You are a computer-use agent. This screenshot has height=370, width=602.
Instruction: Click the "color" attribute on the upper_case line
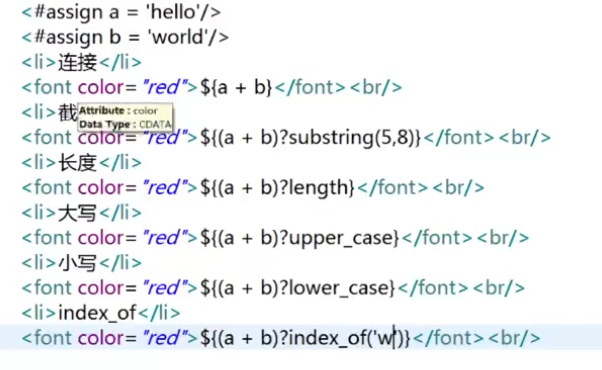[101, 238]
